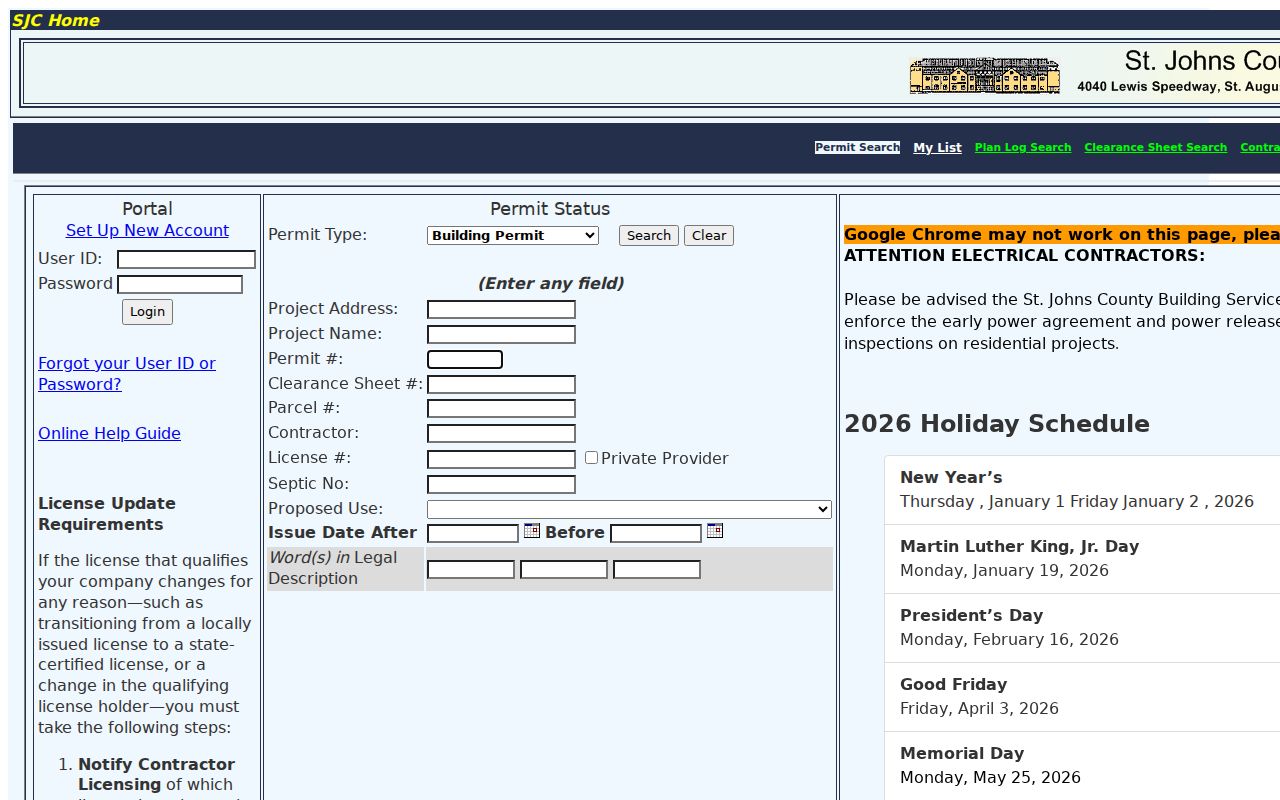Open the My List menu item
The width and height of the screenshot is (1280, 800).
[937, 147]
